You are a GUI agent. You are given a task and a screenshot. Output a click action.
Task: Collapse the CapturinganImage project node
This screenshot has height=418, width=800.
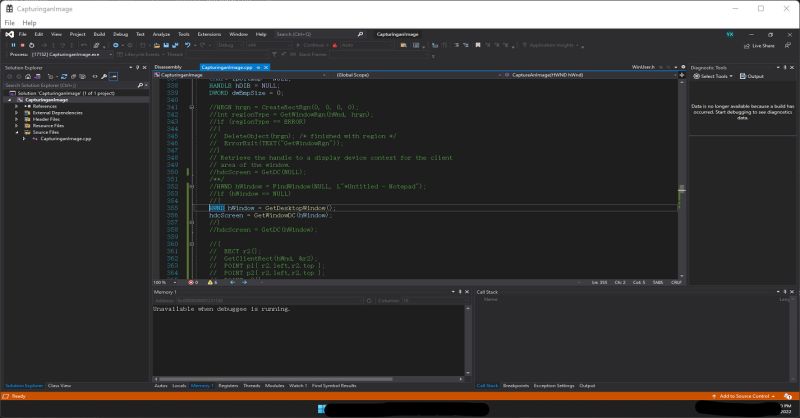[10, 100]
